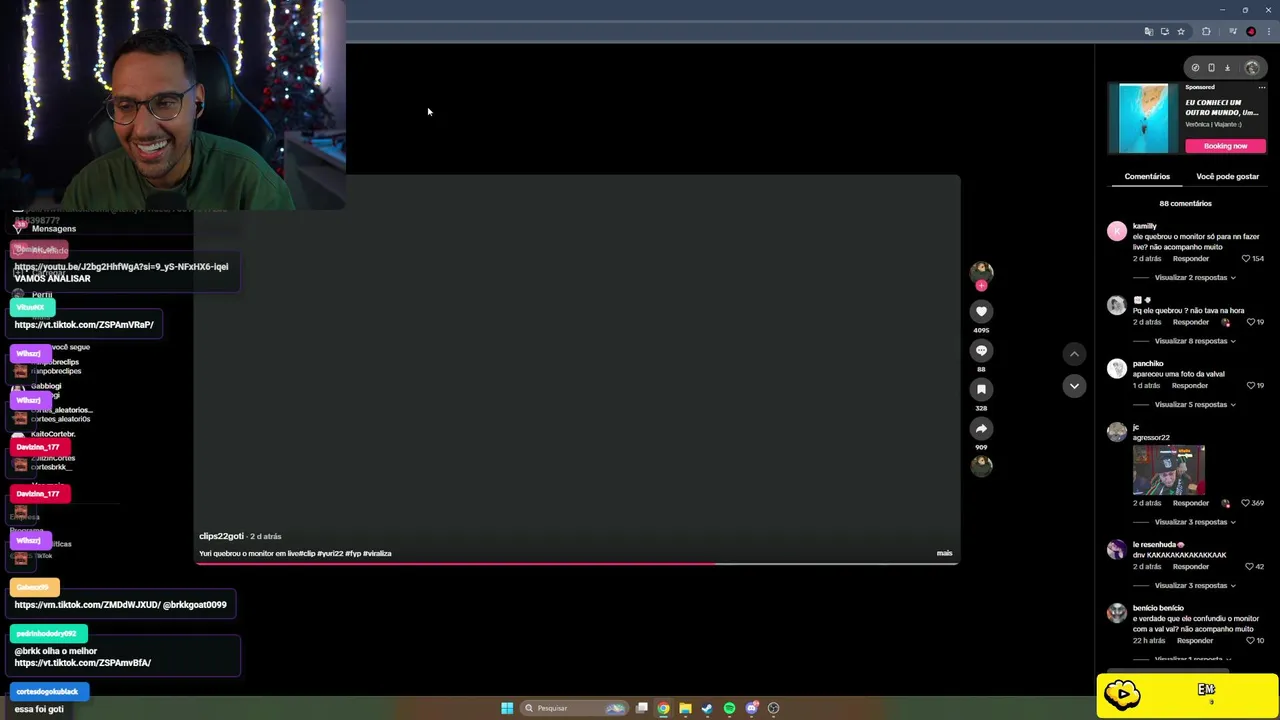Like jc's comment with 369 likes
Image resolution: width=1280 pixels, height=720 pixels.
[x=1246, y=503]
